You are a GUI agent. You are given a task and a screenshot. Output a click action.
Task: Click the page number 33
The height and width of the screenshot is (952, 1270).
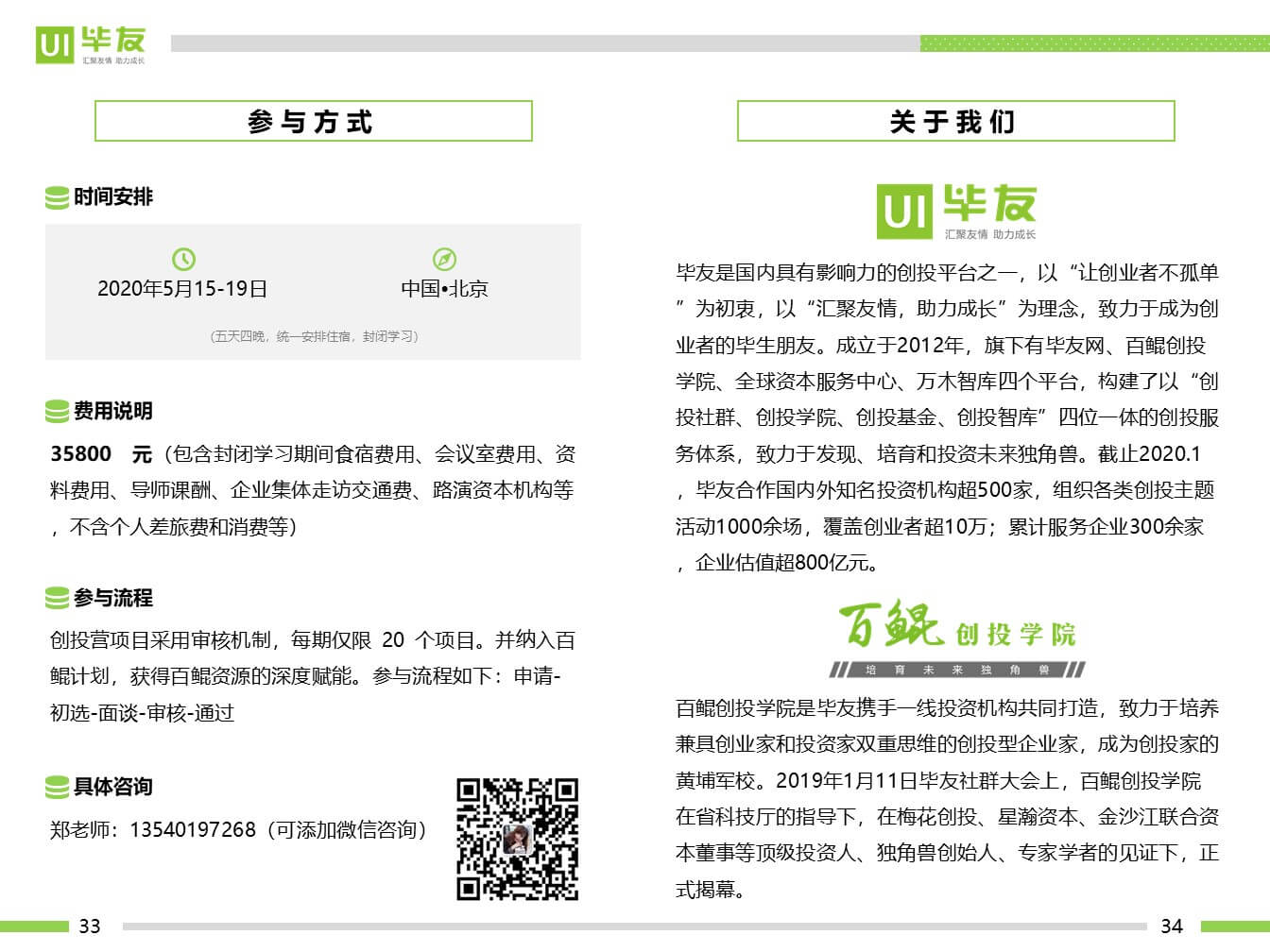[90, 926]
